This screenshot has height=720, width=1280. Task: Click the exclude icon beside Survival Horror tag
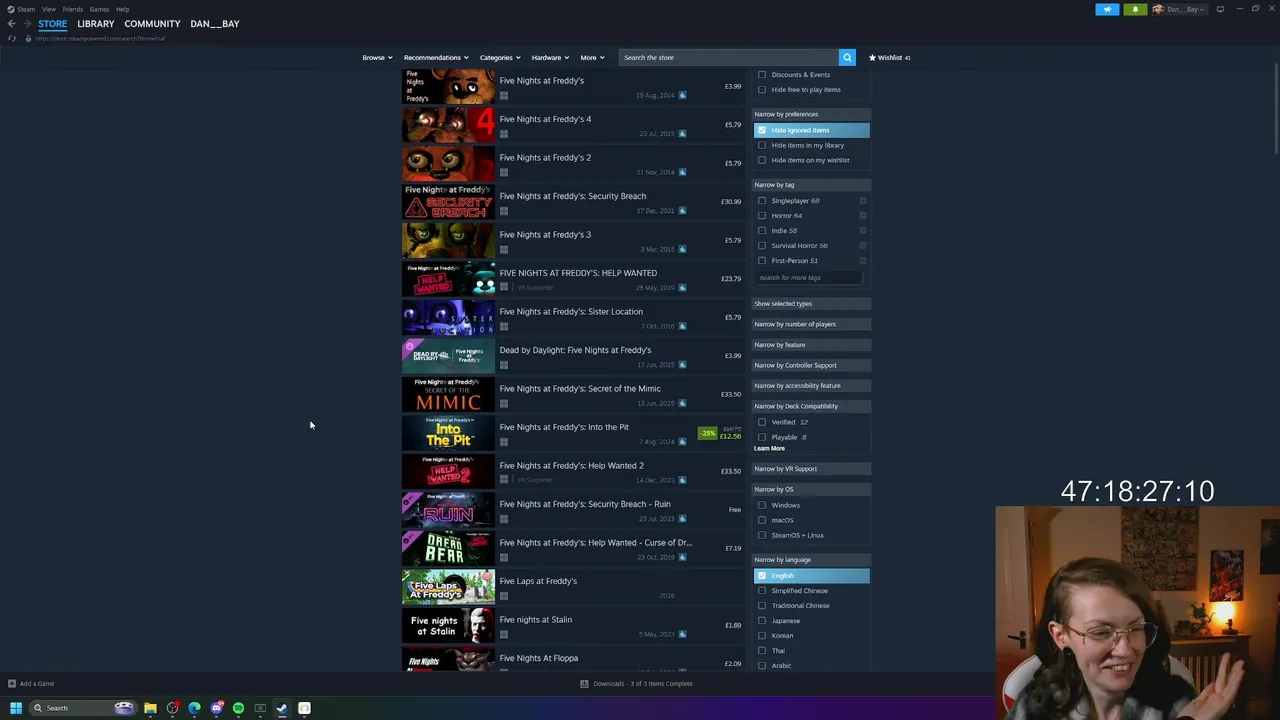(863, 245)
